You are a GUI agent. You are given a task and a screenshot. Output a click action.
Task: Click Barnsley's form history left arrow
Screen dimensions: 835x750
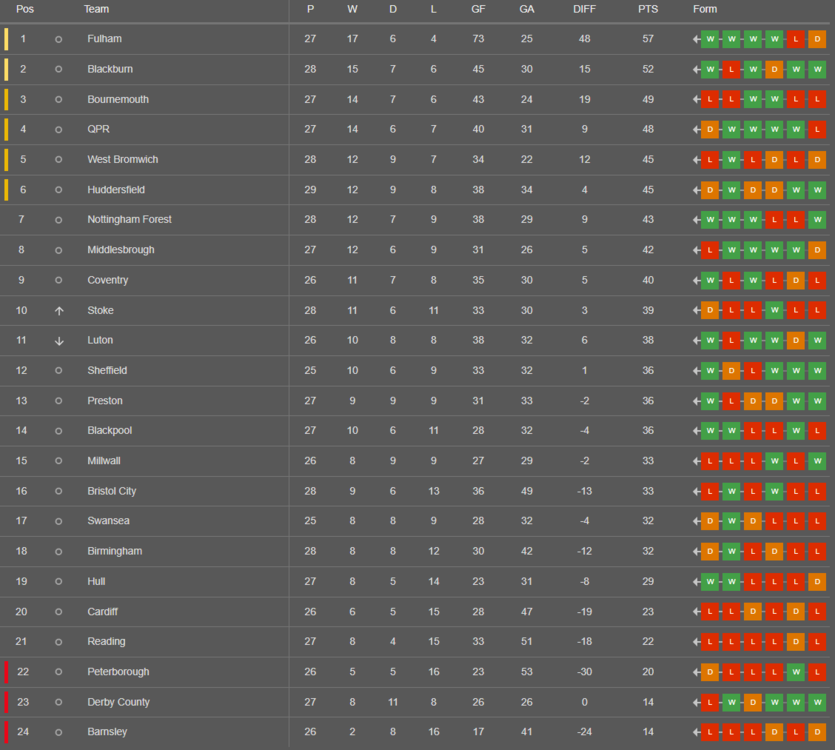click(x=696, y=732)
